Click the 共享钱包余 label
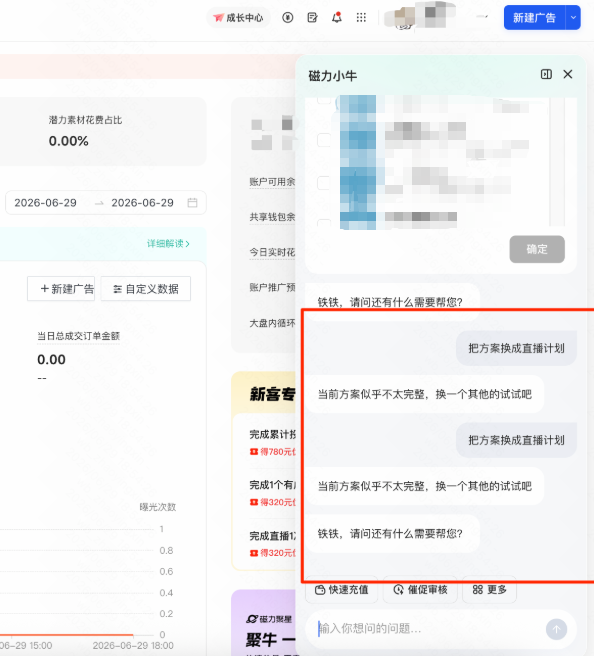Screen dimensions: 594x656 (x=272, y=217)
